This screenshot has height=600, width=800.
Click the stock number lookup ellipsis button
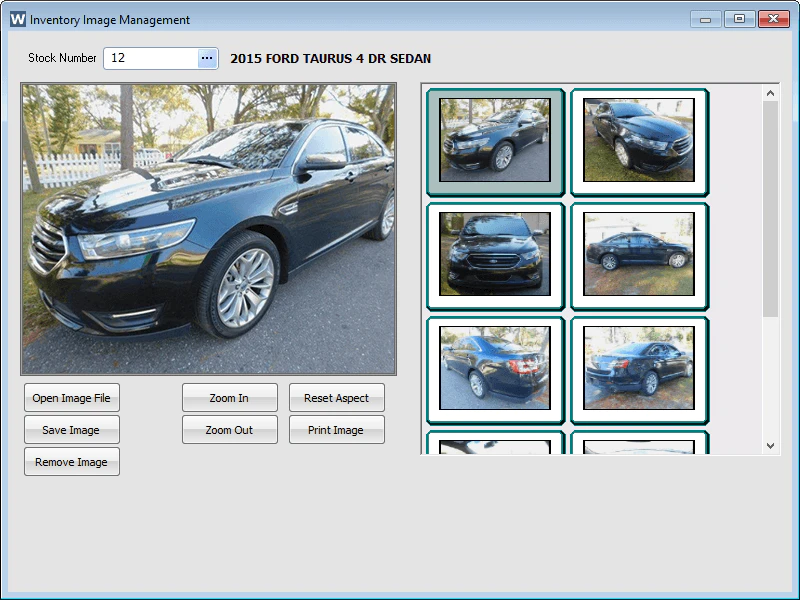click(x=207, y=58)
